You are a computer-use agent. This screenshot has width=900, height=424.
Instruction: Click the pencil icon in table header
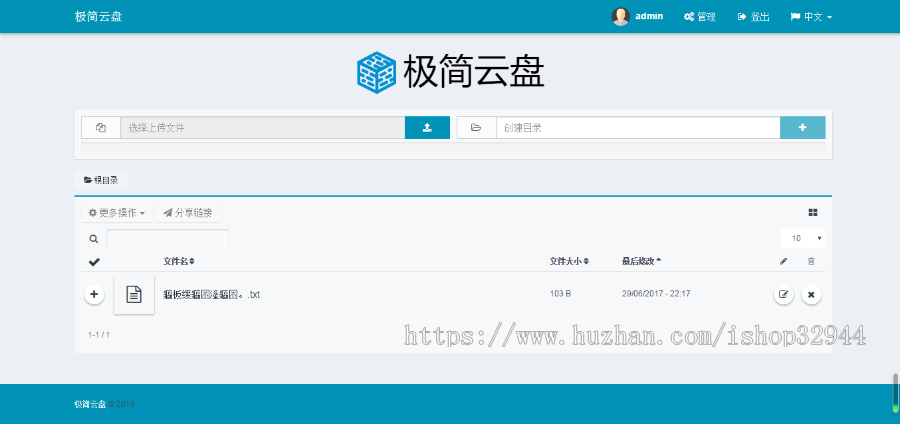[783, 262]
